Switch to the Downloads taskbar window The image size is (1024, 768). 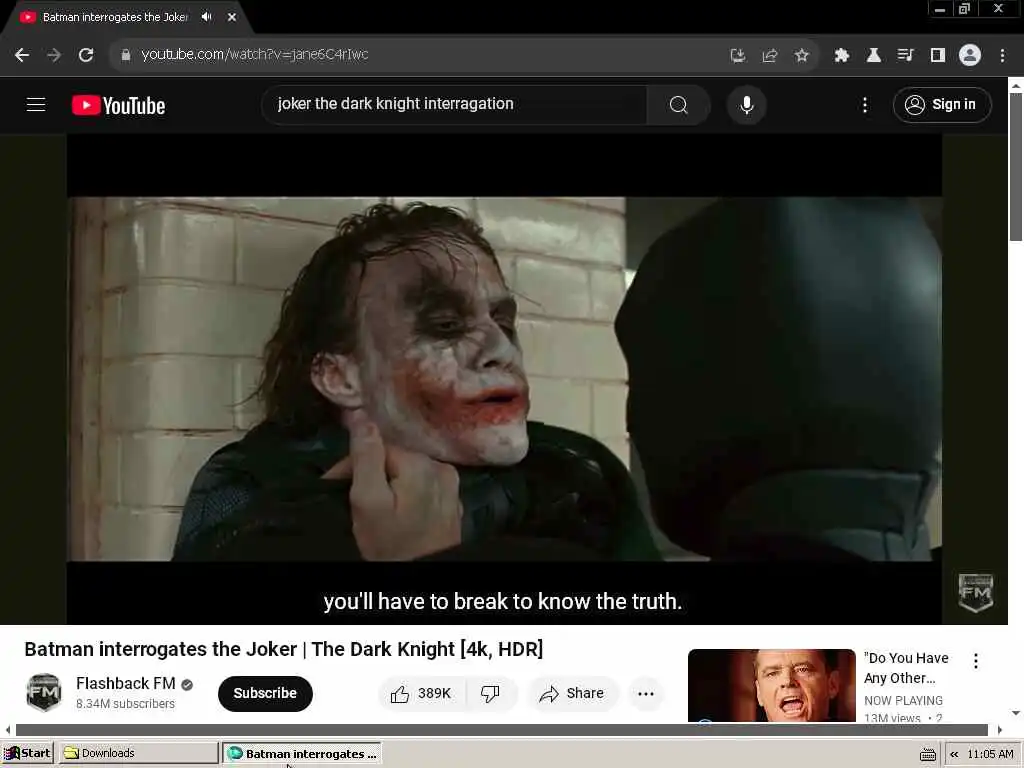click(x=138, y=753)
